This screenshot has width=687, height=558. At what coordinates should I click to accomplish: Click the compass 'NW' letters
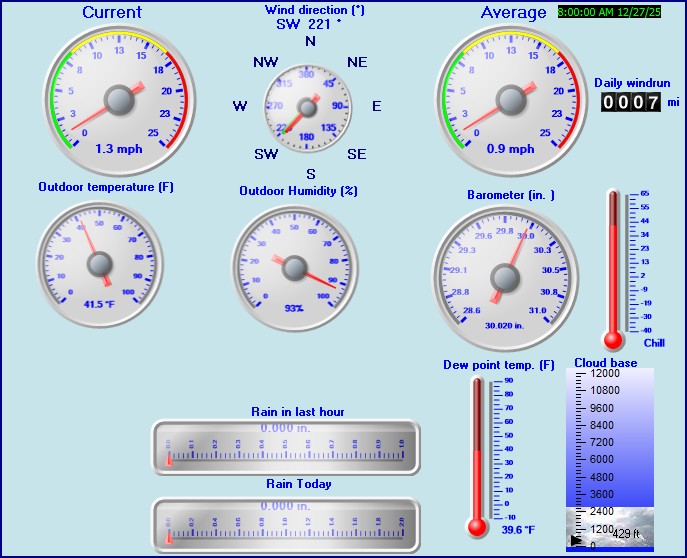[266, 62]
